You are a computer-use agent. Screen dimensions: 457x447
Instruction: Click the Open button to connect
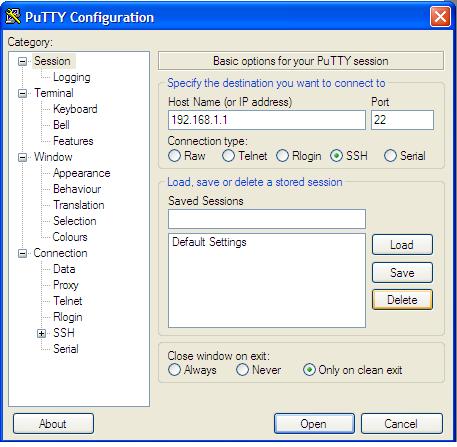tap(314, 424)
